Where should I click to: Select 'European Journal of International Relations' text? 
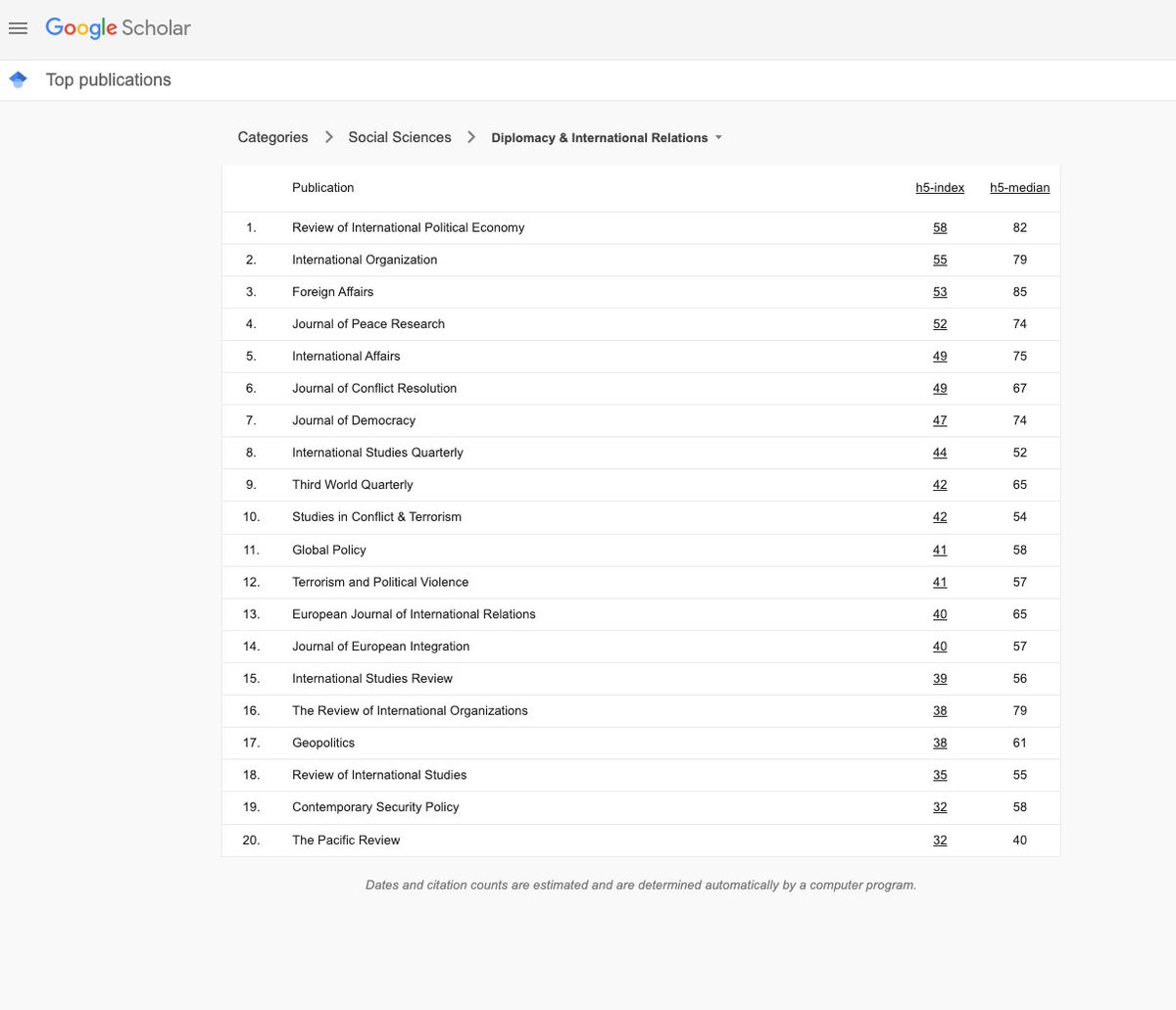[x=414, y=614]
